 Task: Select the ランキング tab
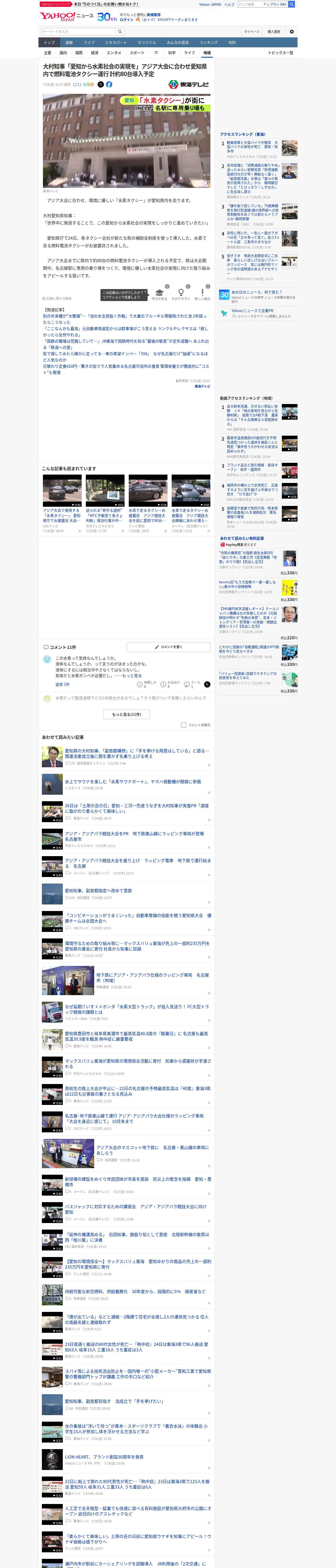click(209, 43)
